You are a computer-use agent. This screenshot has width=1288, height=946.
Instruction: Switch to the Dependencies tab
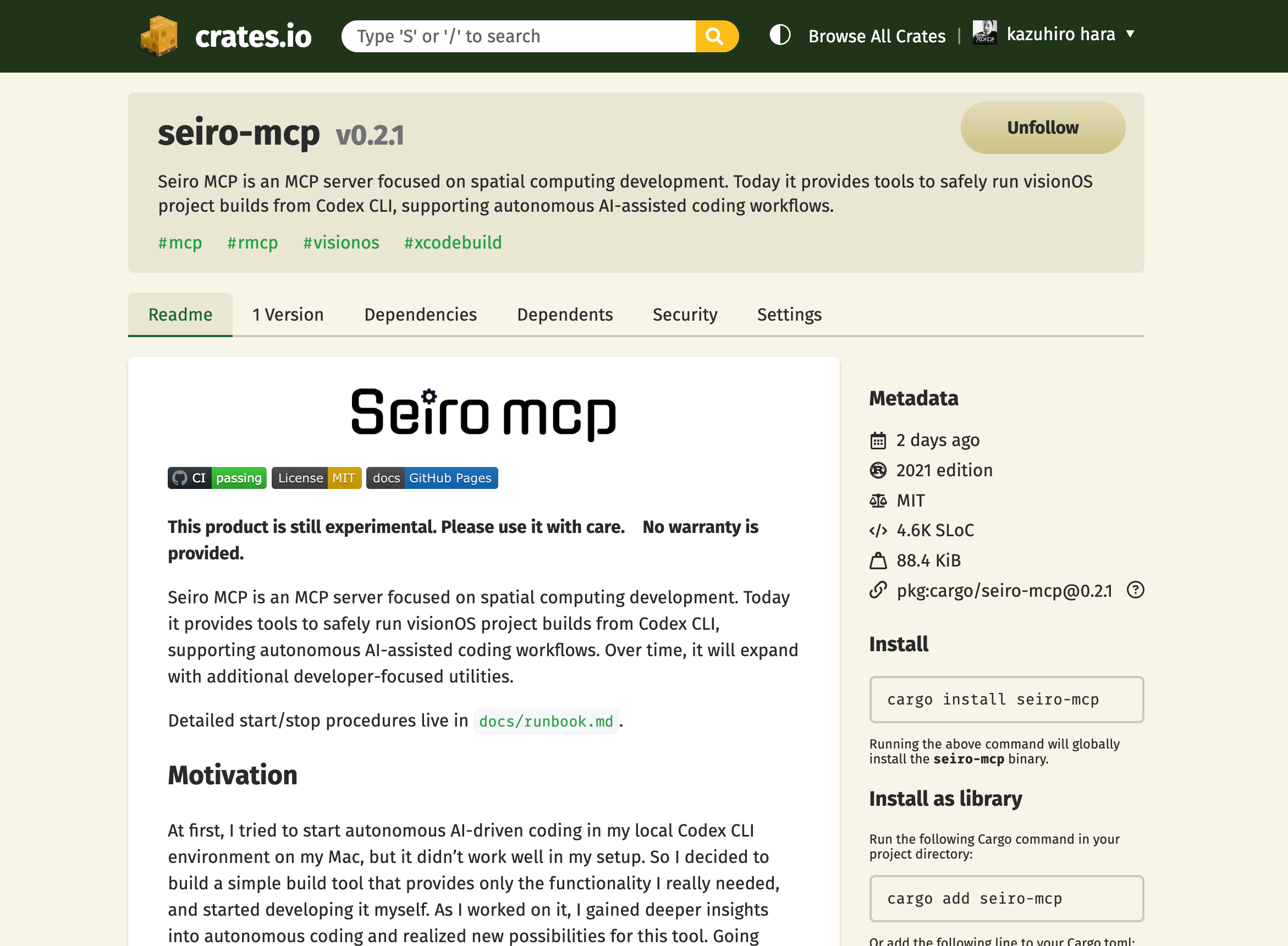(x=421, y=315)
